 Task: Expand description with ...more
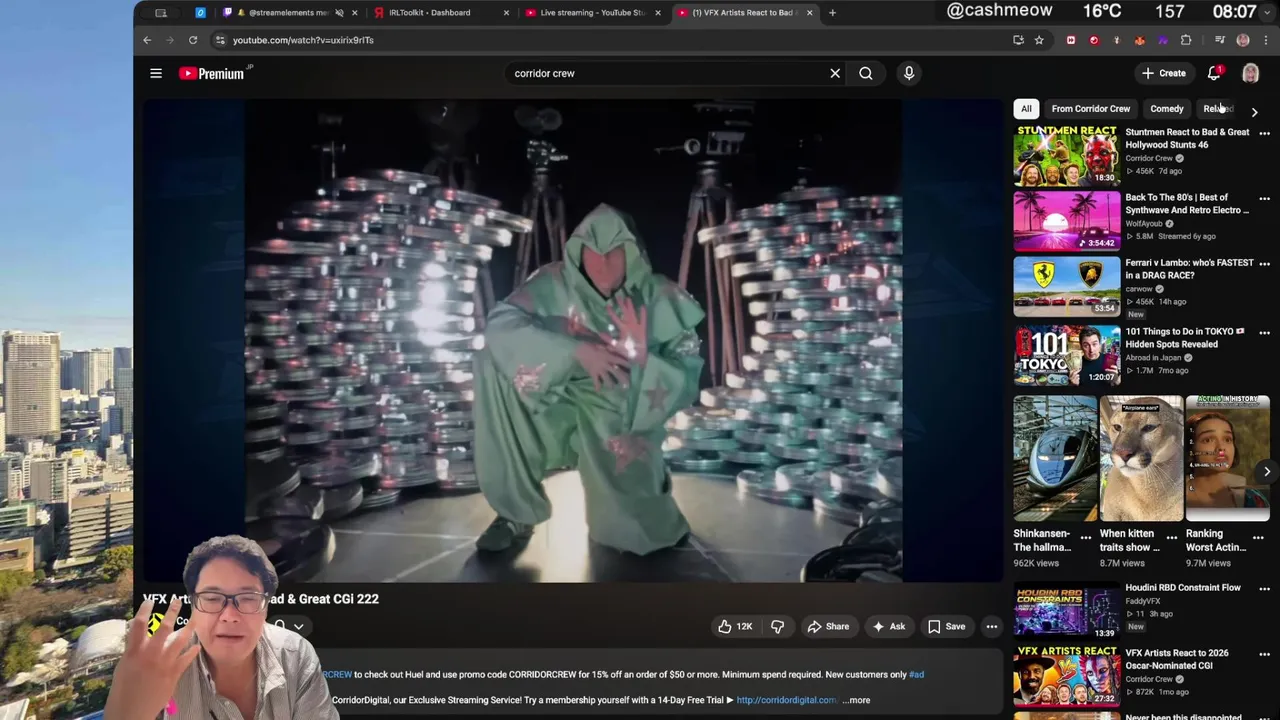pos(857,700)
